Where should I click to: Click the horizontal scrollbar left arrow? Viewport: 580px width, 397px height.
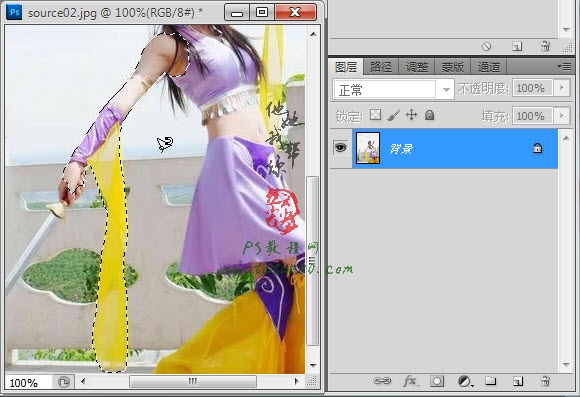coord(83,381)
